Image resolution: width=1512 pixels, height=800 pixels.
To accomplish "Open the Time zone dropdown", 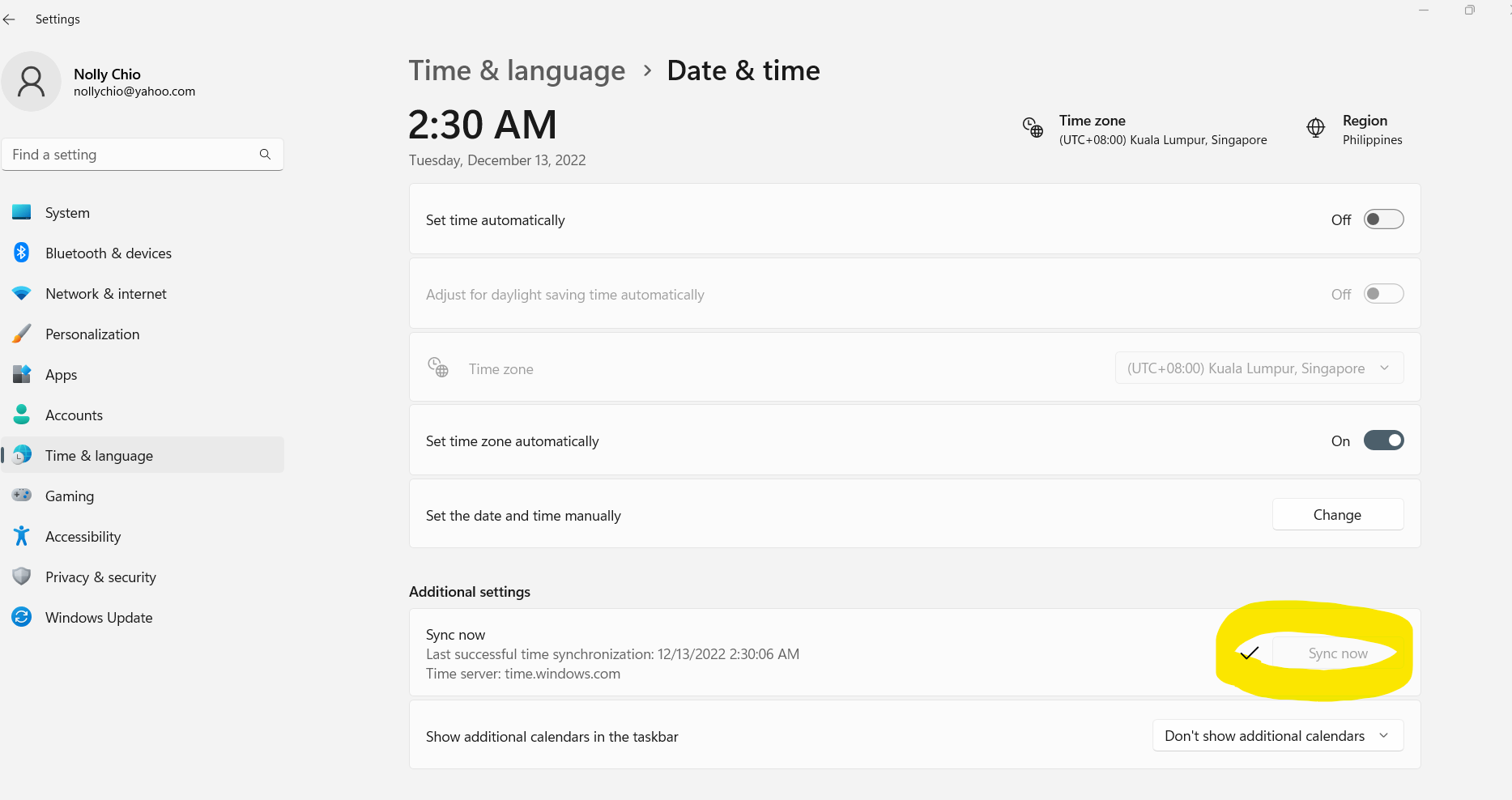I will pos(1259,368).
